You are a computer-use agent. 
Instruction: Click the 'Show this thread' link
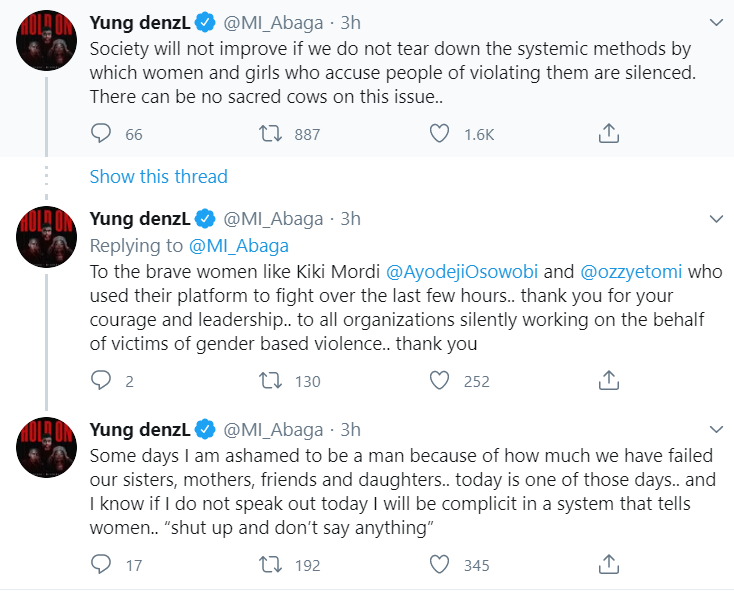pos(158,177)
